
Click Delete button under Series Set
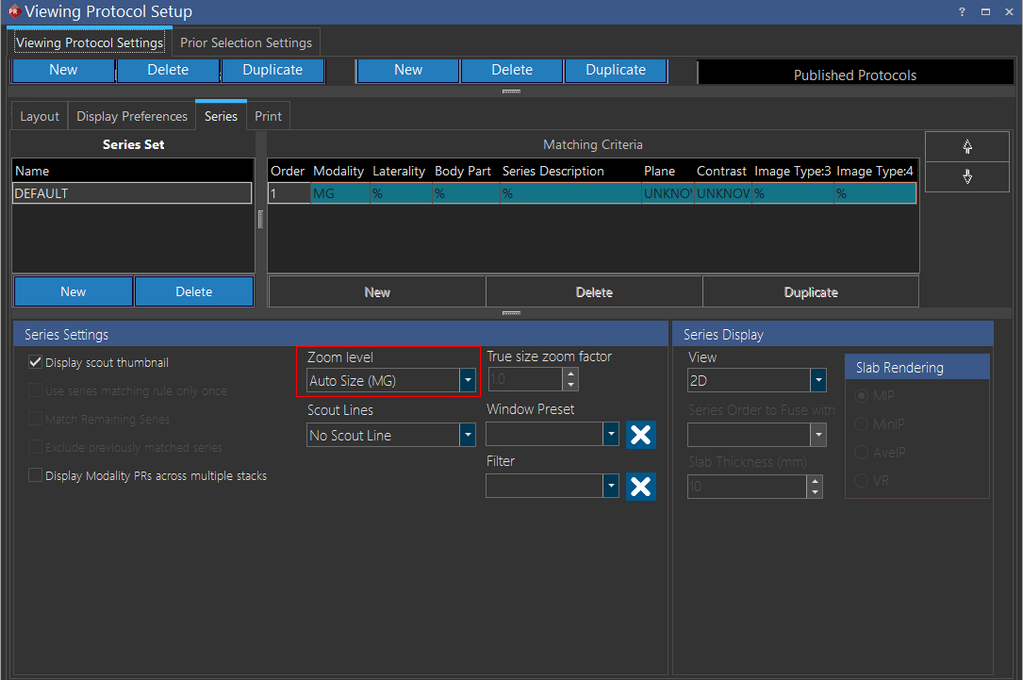[194, 292]
